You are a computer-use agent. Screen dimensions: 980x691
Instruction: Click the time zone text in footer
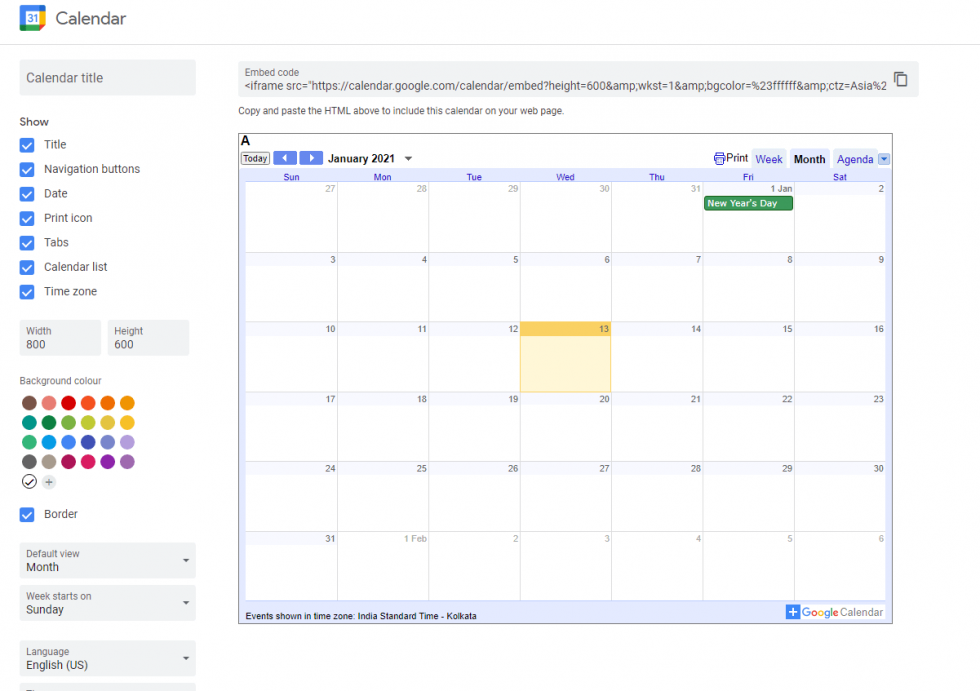point(361,616)
